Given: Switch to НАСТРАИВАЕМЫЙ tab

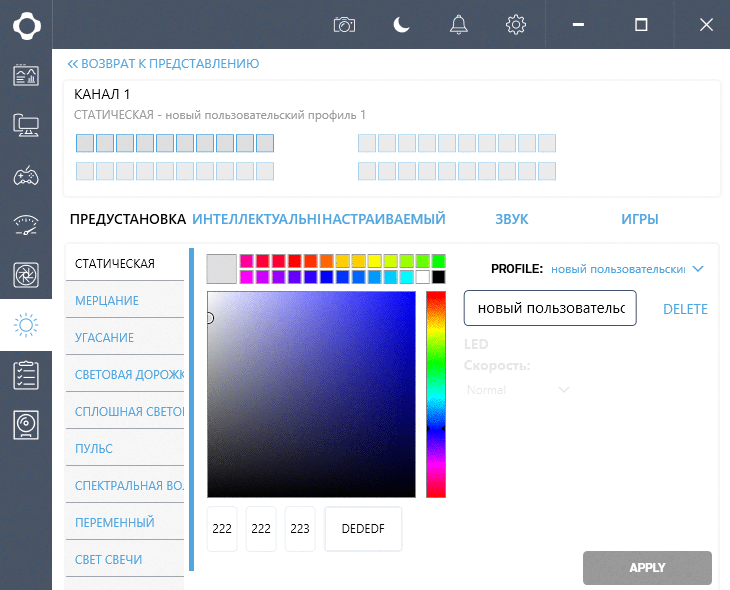Looking at the screenshot, I should [x=384, y=219].
